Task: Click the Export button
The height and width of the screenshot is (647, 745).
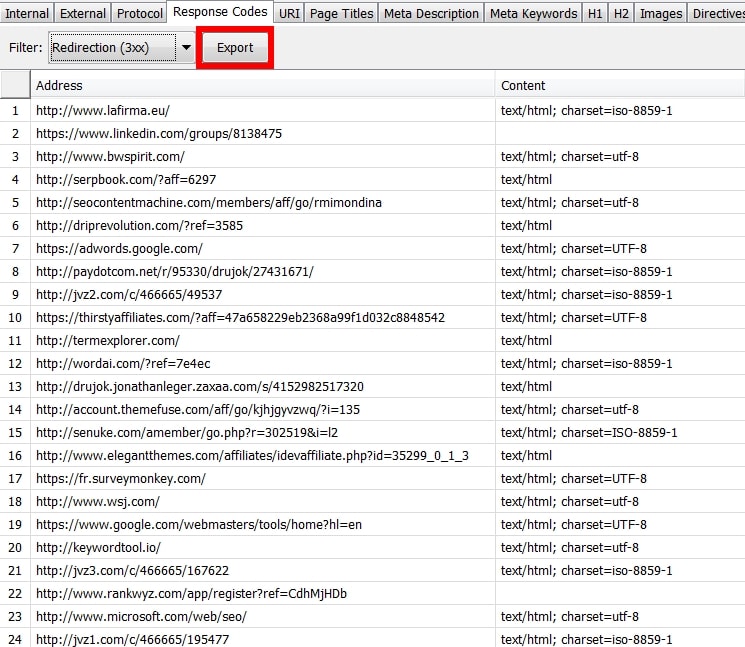Action: pyautogui.click(x=235, y=48)
